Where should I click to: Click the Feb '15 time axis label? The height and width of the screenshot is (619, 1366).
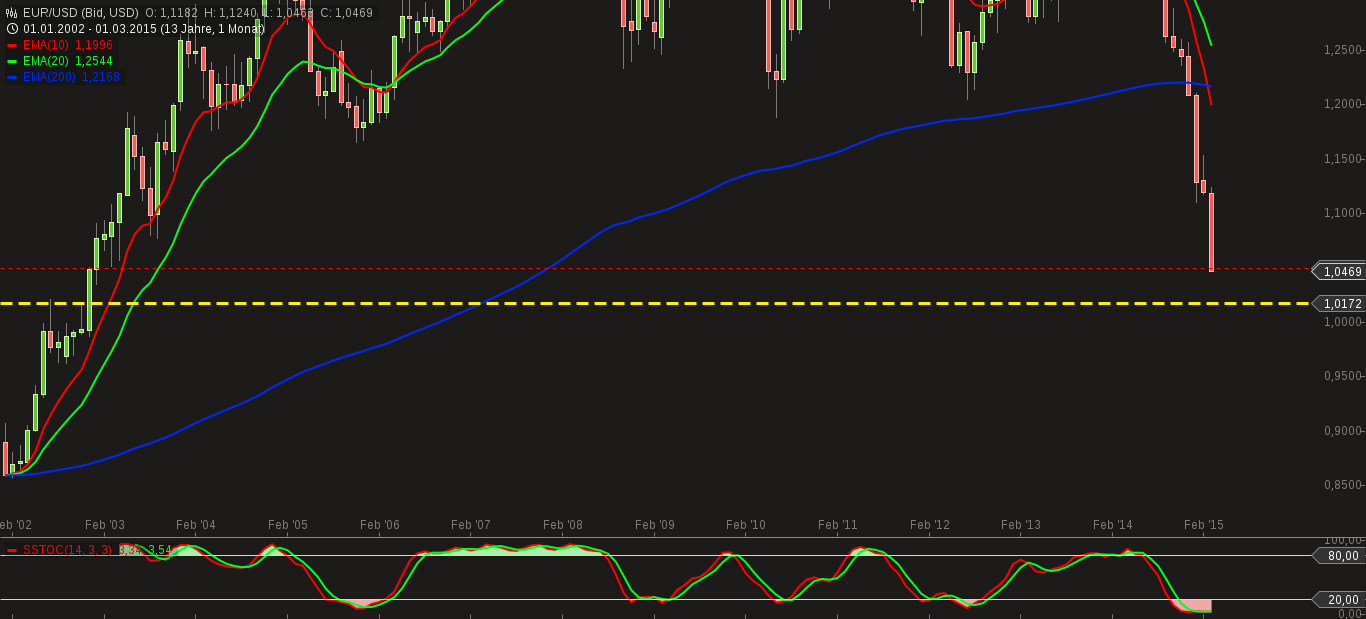tap(1204, 524)
